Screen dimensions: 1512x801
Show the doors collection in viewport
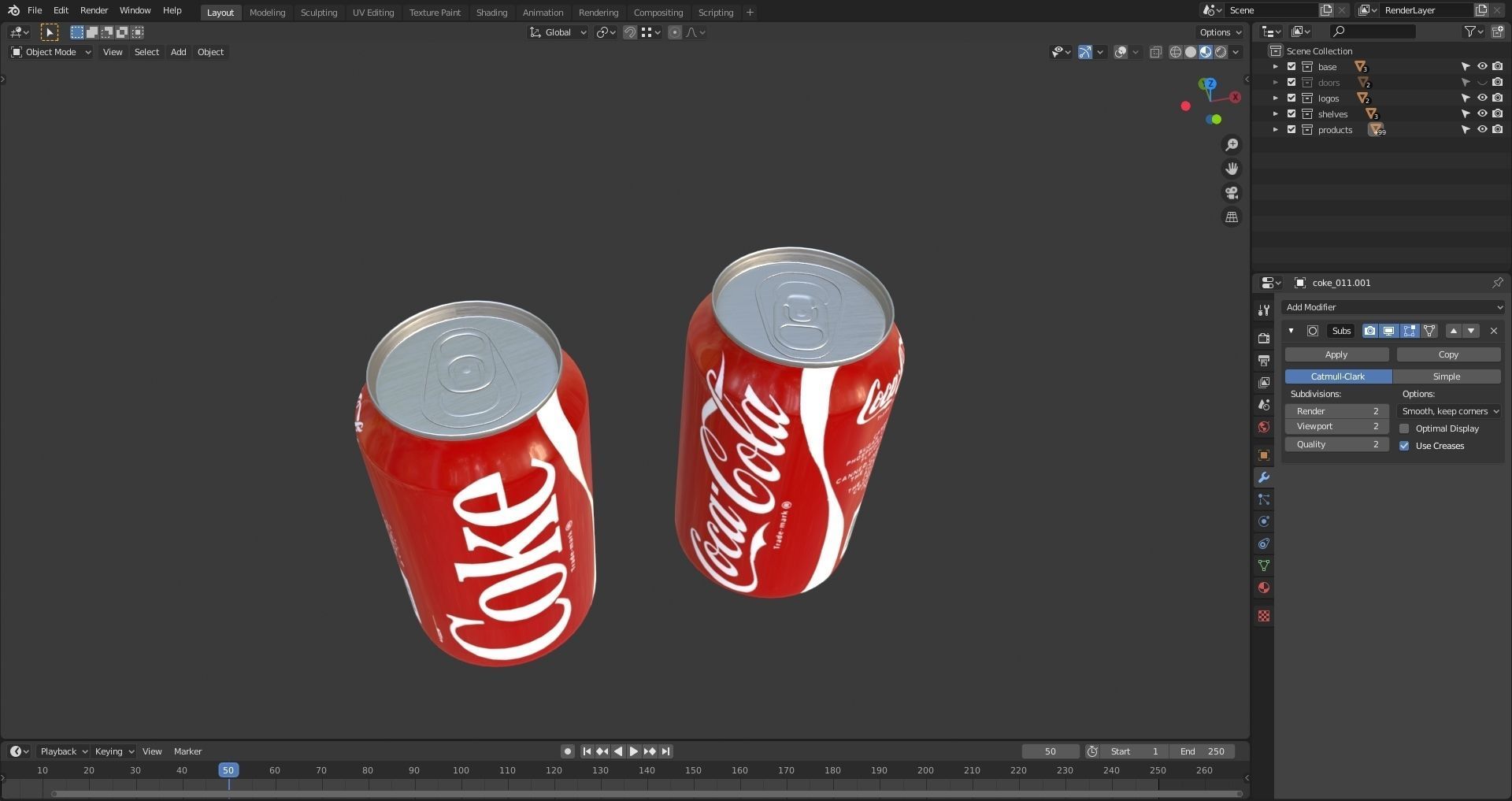(1482, 83)
